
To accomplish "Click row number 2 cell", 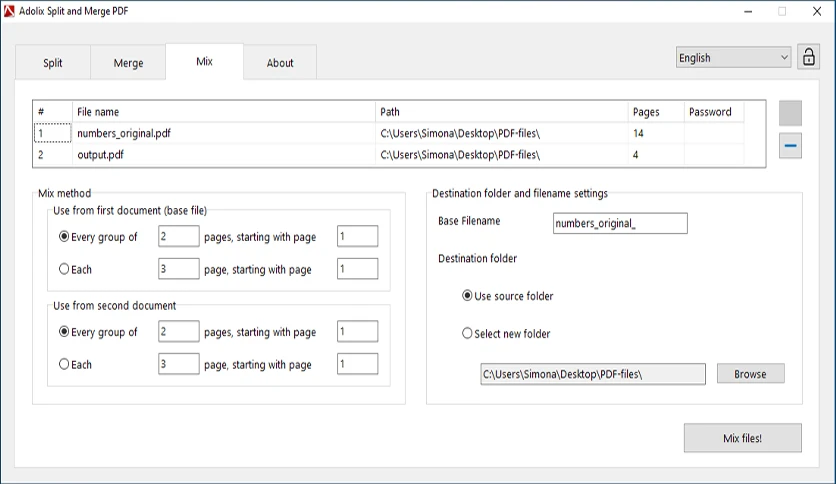I will coord(53,155).
